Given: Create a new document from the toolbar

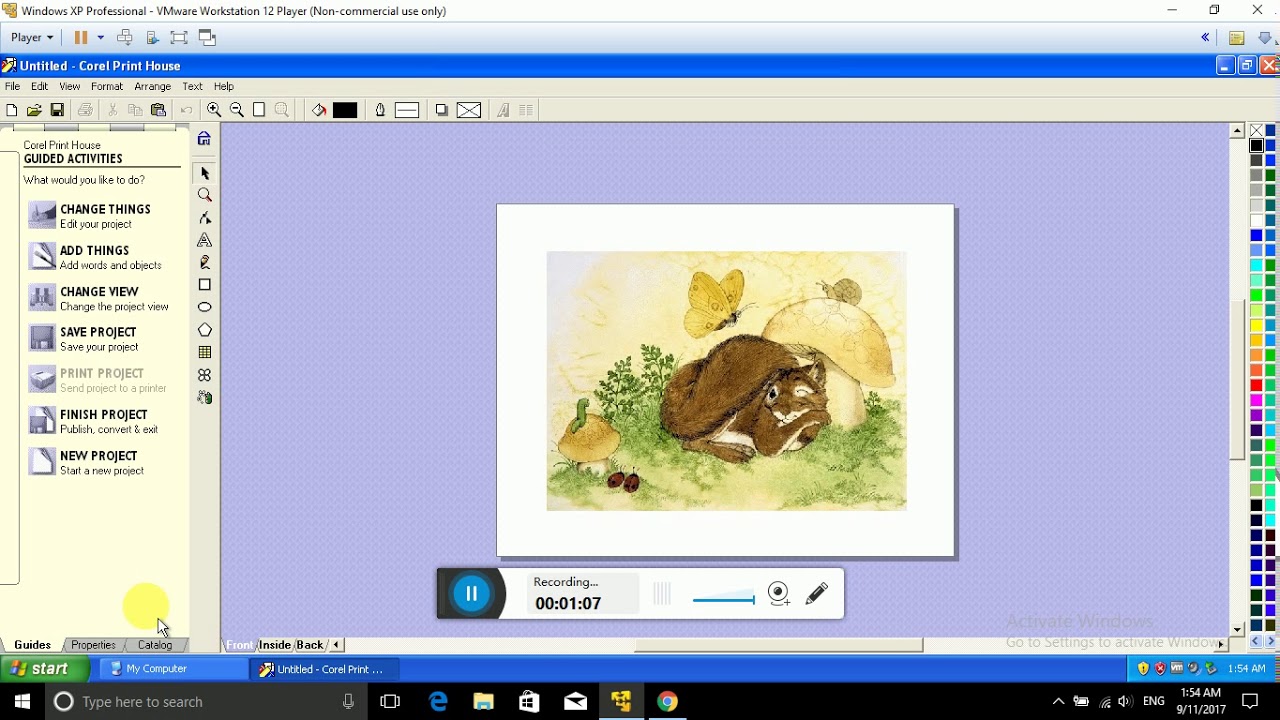Looking at the screenshot, I should (12, 110).
